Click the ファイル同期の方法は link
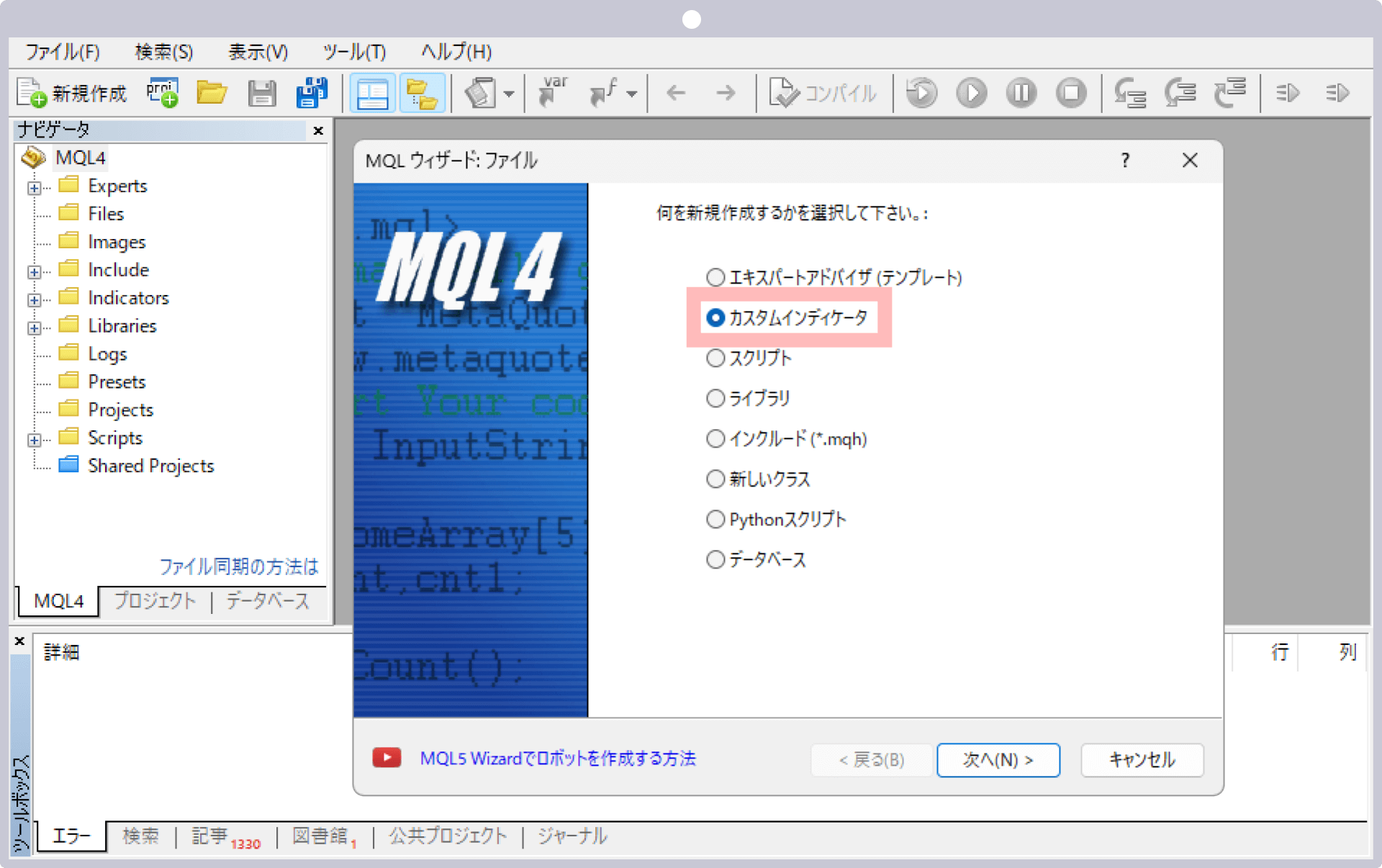The width and height of the screenshot is (1382, 868). pos(239,566)
